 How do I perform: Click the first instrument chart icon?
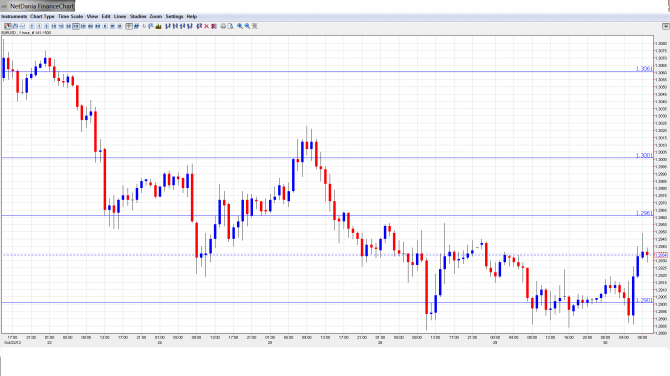coord(8,26)
